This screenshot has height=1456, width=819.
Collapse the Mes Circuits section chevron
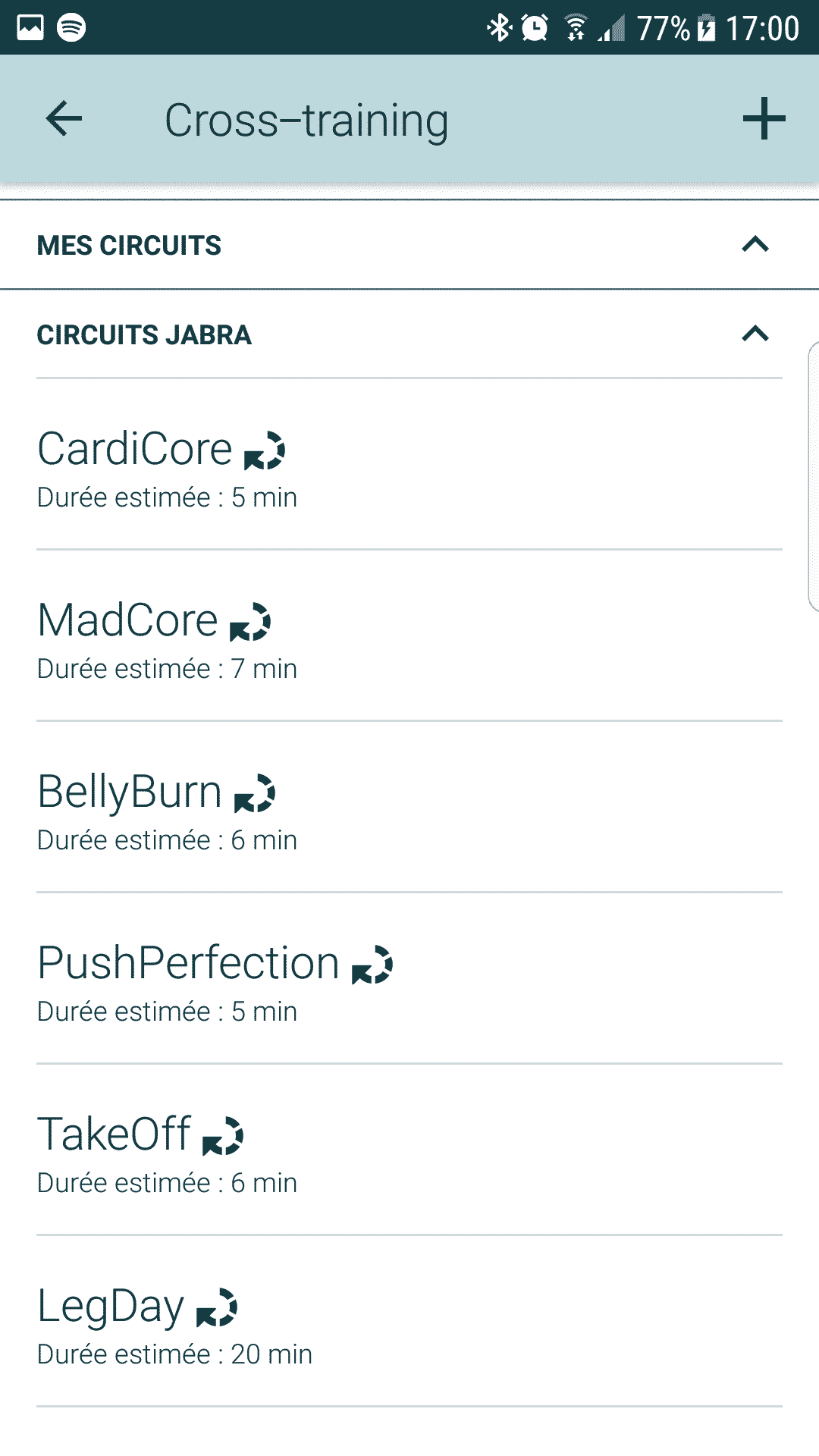755,245
